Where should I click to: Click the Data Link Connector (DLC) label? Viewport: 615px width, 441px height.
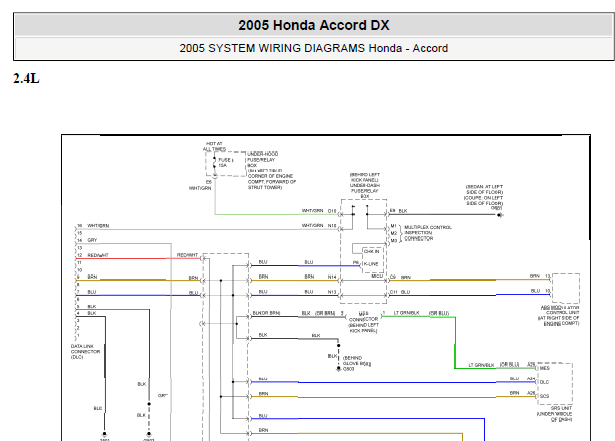[85, 352]
